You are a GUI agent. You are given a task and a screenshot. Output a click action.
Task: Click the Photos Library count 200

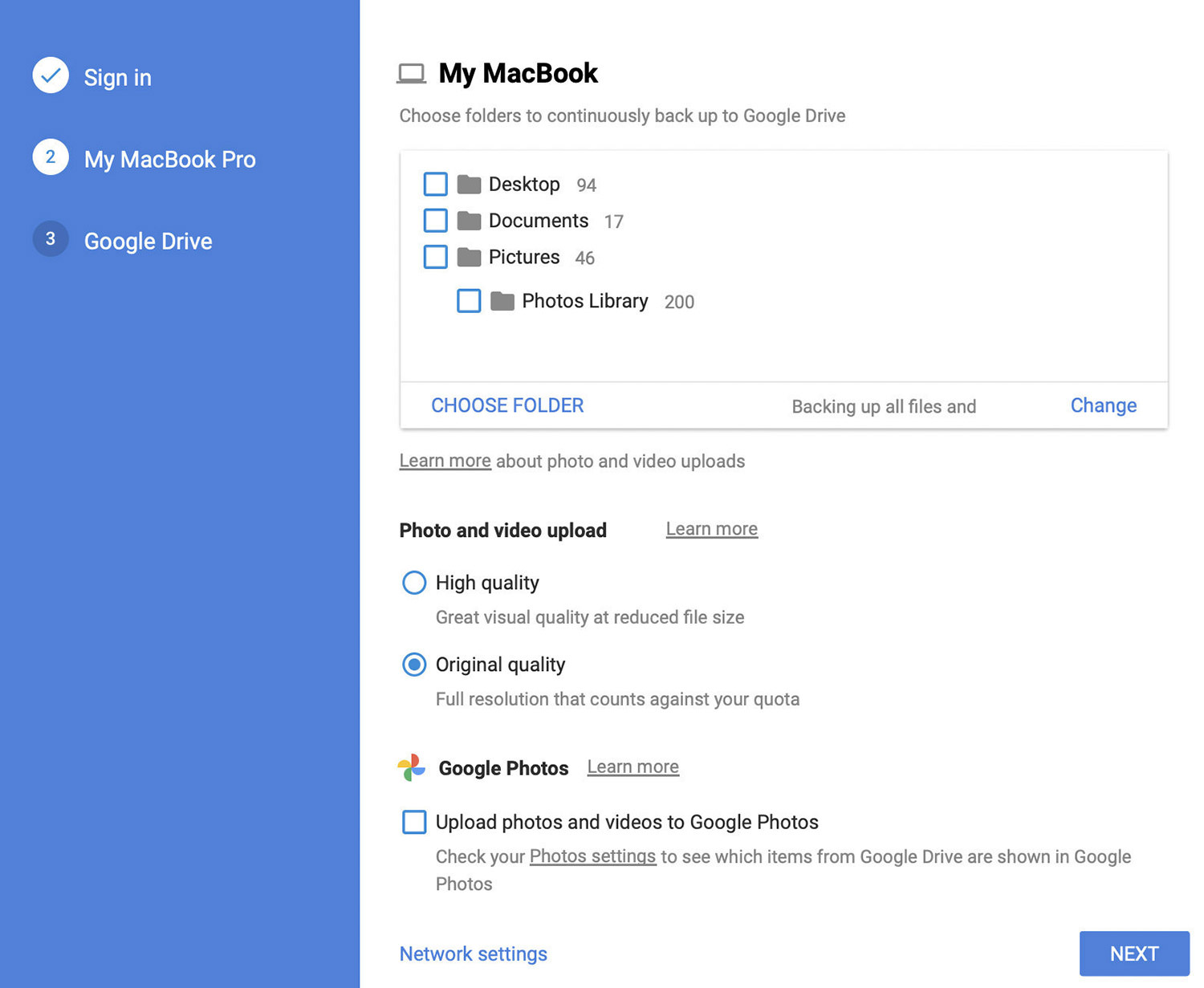[679, 302]
